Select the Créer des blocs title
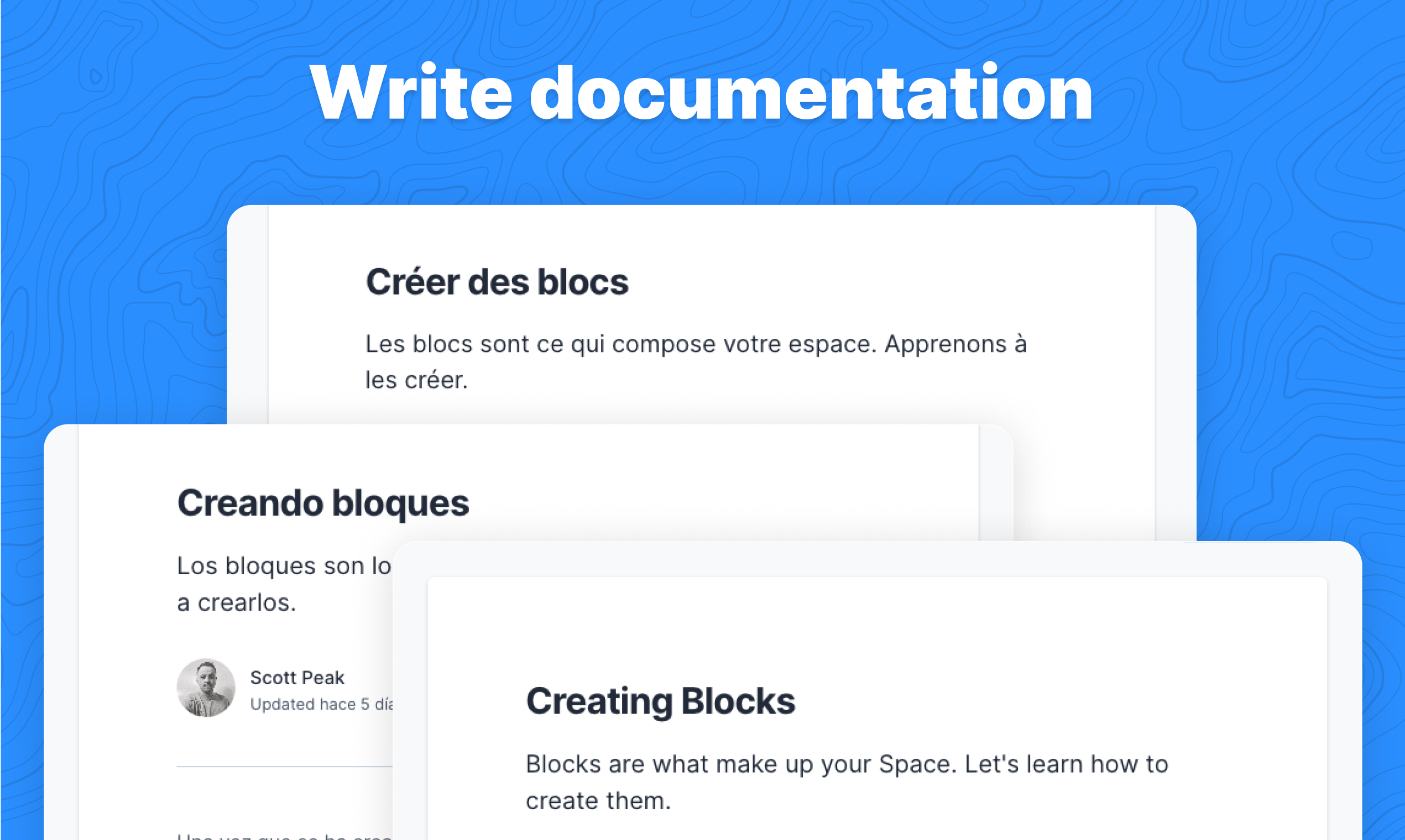The height and width of the screenshot is (840, 1405). tap(497, 282)
